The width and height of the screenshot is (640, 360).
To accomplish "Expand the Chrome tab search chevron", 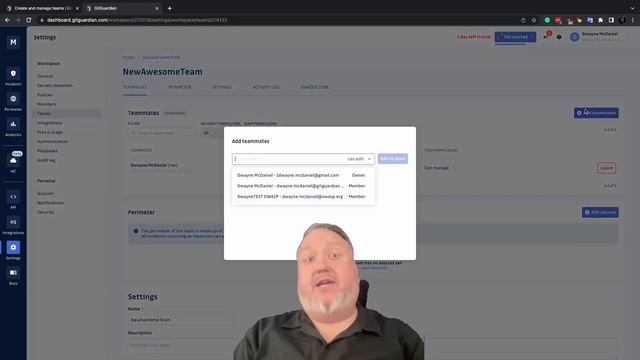I will (x=632, y=8).
